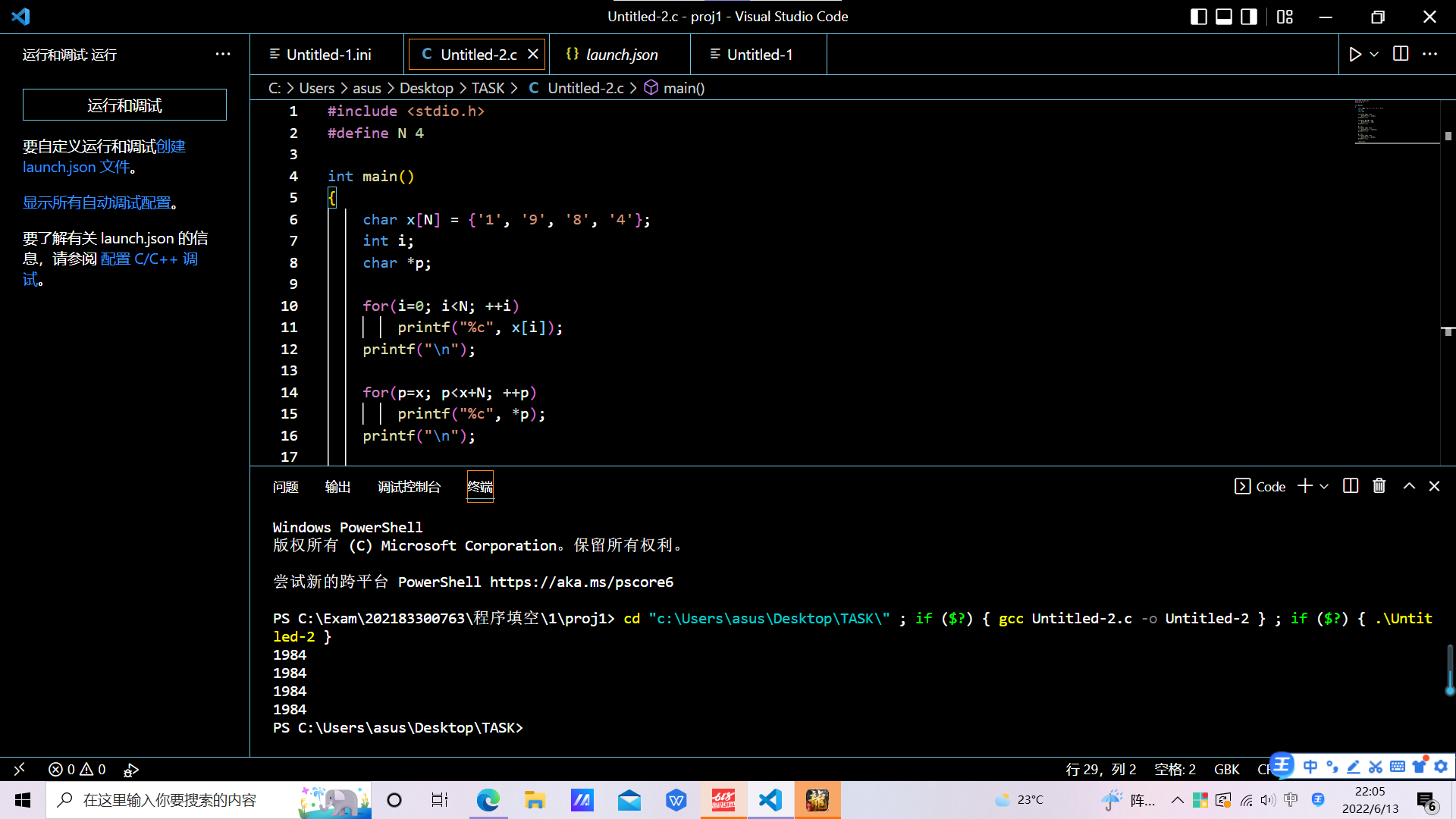1456x819 pixels.
Task: Show hidden system tray icons chevron
Action: click(x=1178, y=800)
